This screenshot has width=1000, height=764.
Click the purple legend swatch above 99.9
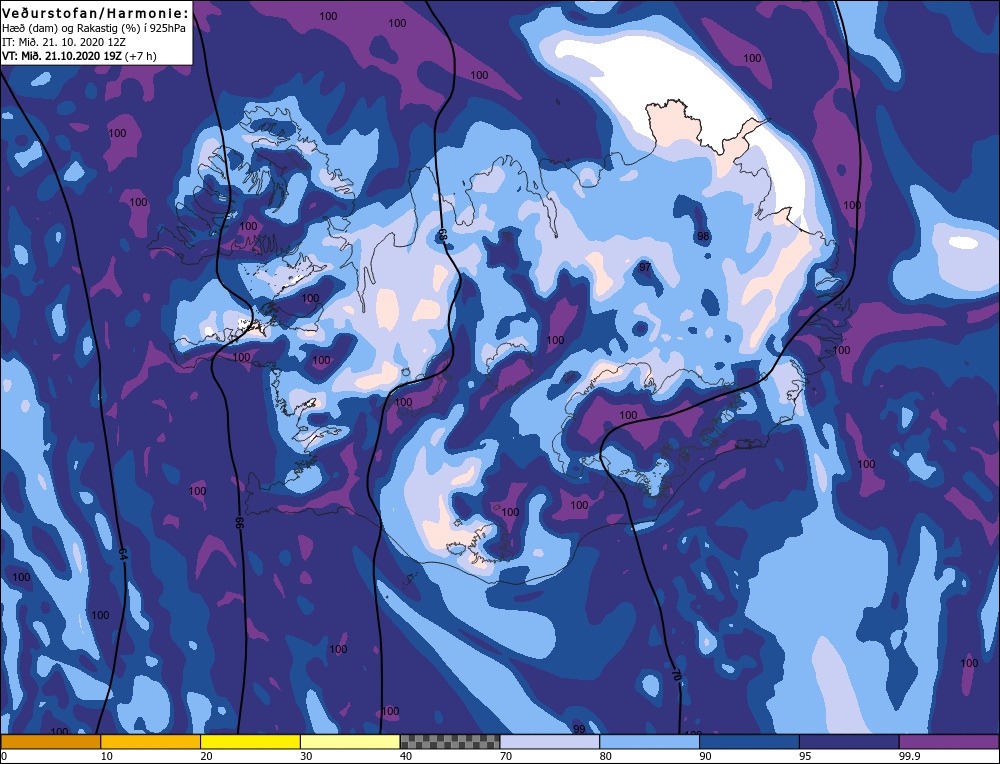pos(949,741)
